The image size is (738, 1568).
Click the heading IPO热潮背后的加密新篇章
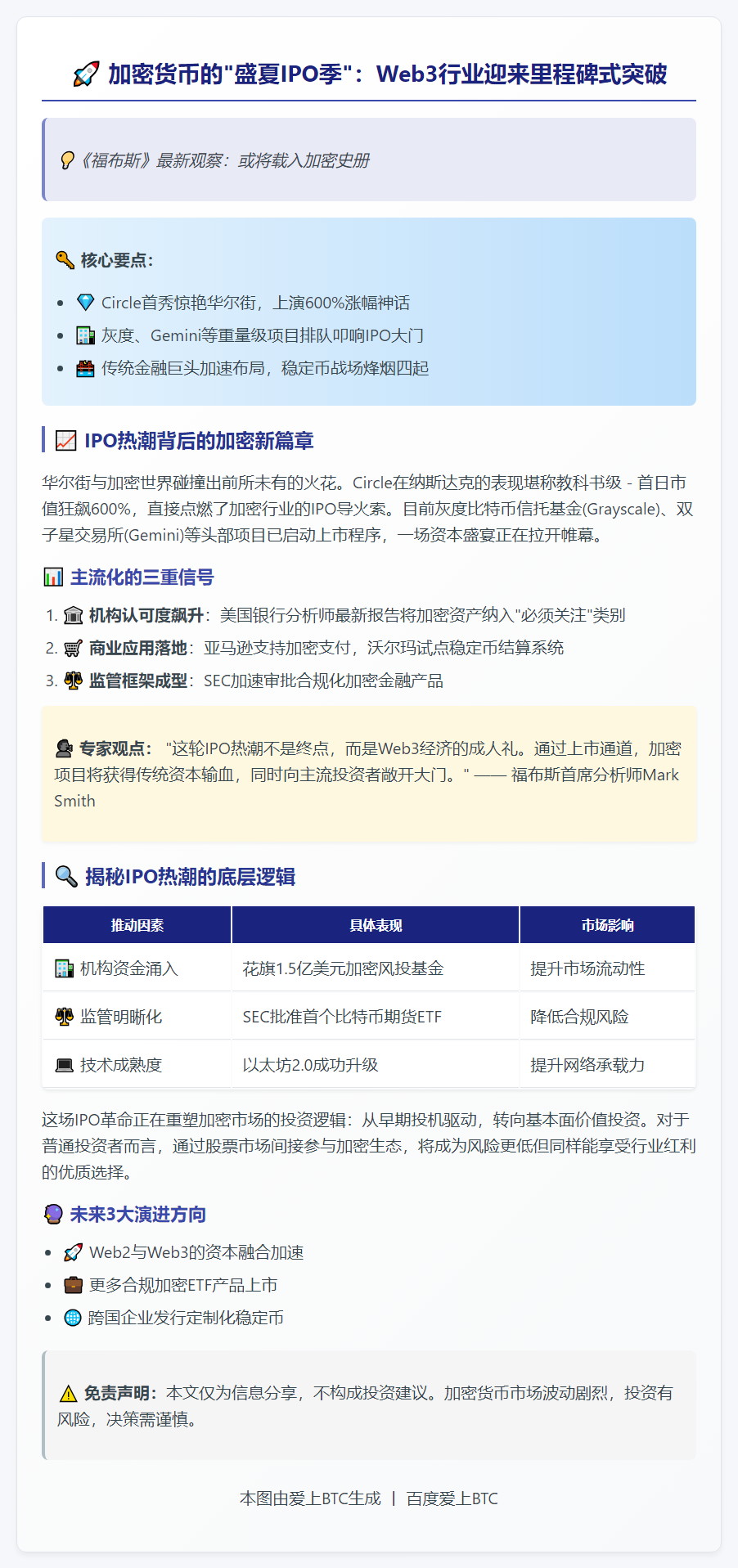(x=199, y=441)
